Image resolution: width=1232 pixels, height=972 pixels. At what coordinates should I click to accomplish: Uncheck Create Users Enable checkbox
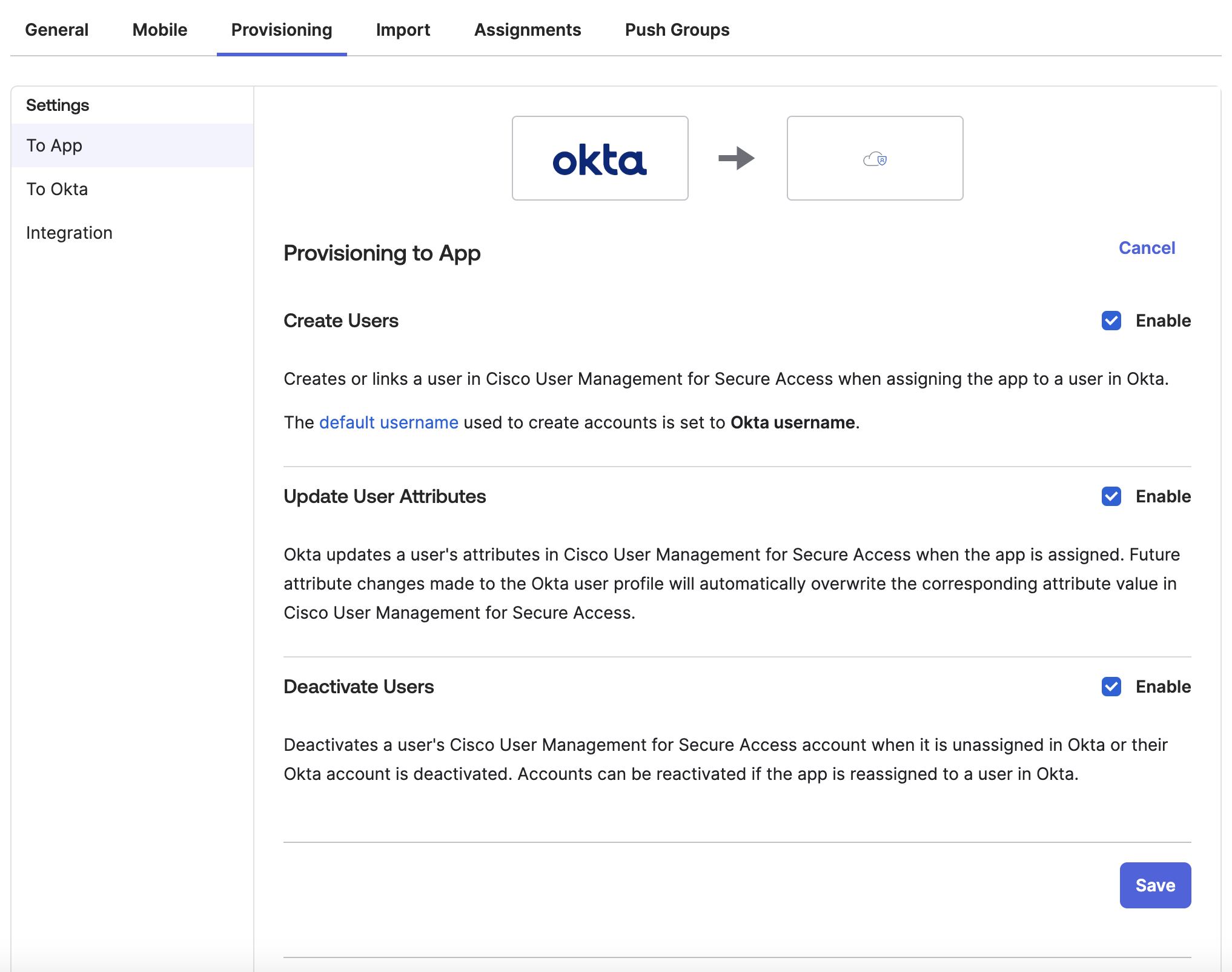[x=1111, y=321]
